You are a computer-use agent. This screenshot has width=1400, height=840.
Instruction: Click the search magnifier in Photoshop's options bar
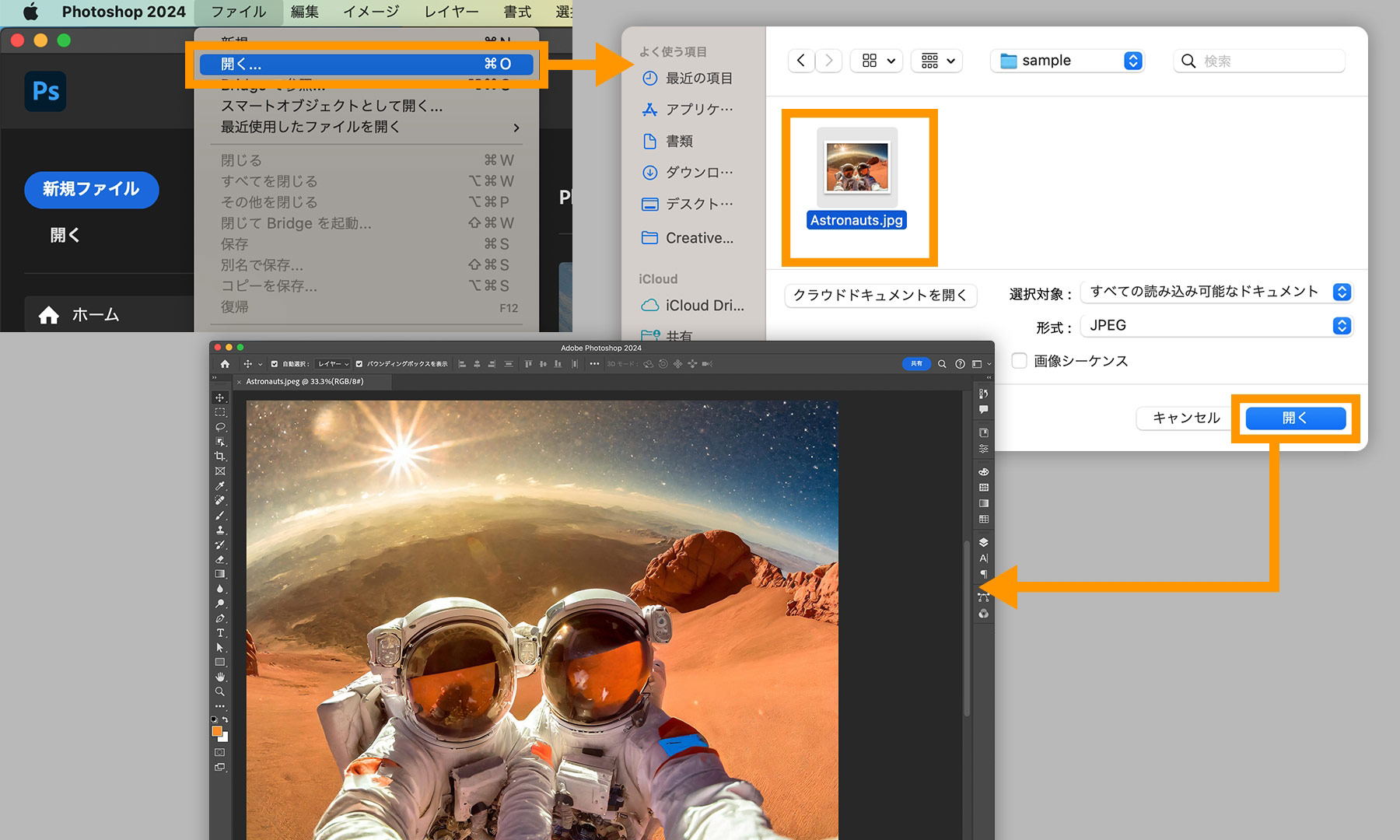942,364
